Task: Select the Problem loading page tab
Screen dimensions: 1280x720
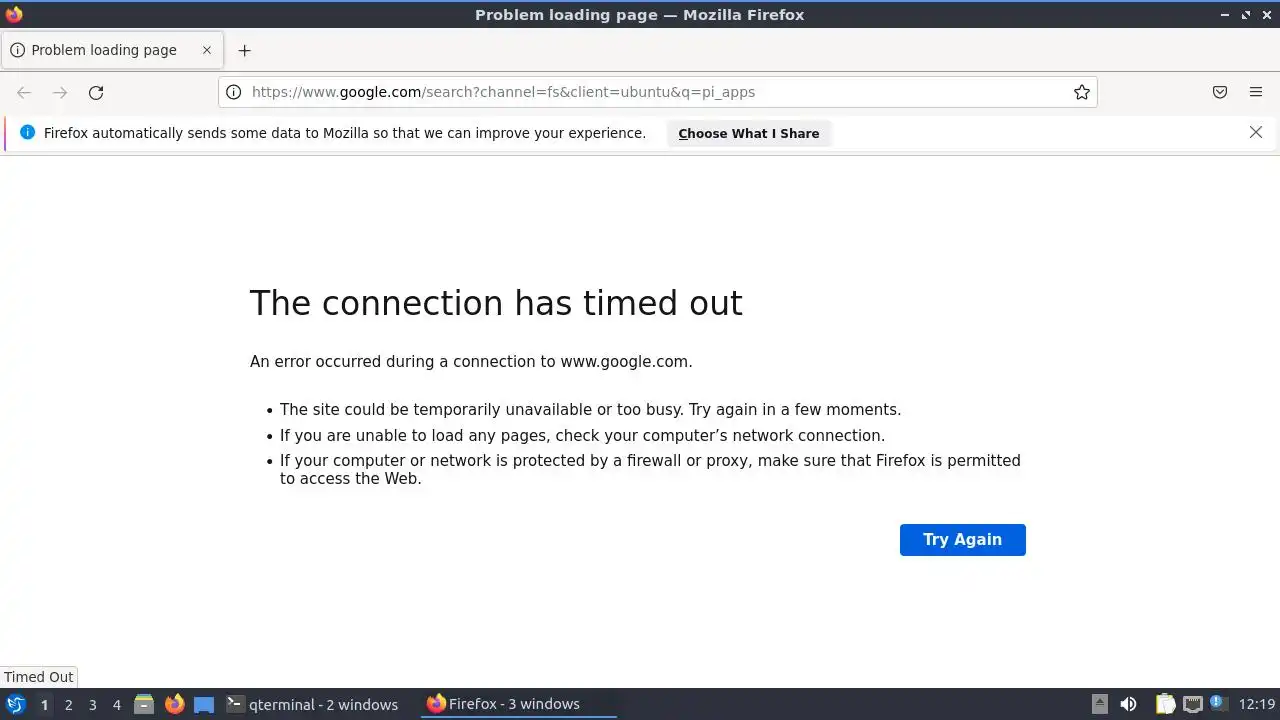Action: click(112, 50)
